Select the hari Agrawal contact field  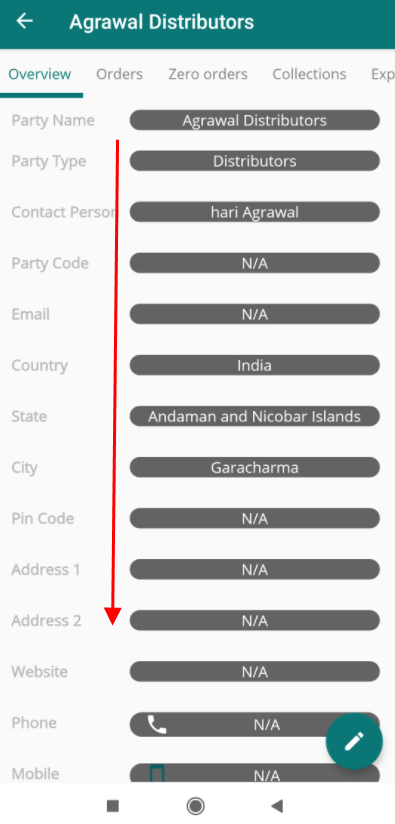tap(255, 212)
